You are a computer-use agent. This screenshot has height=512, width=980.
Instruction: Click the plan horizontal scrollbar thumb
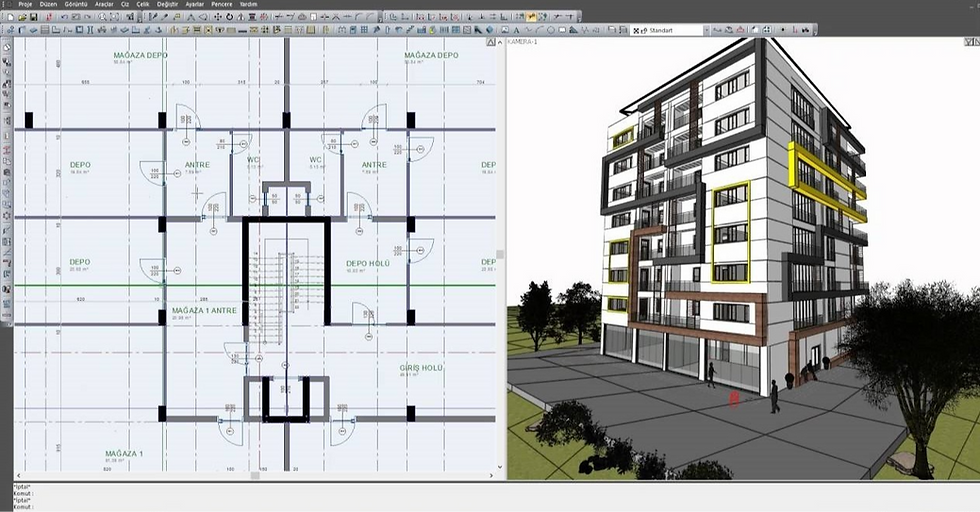click(x=255, y=476)
